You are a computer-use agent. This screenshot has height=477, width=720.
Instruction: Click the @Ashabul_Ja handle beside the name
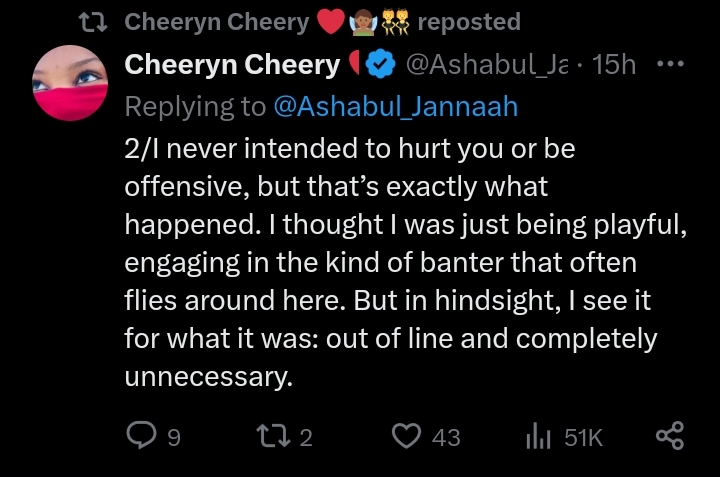(x=486, y=66)
